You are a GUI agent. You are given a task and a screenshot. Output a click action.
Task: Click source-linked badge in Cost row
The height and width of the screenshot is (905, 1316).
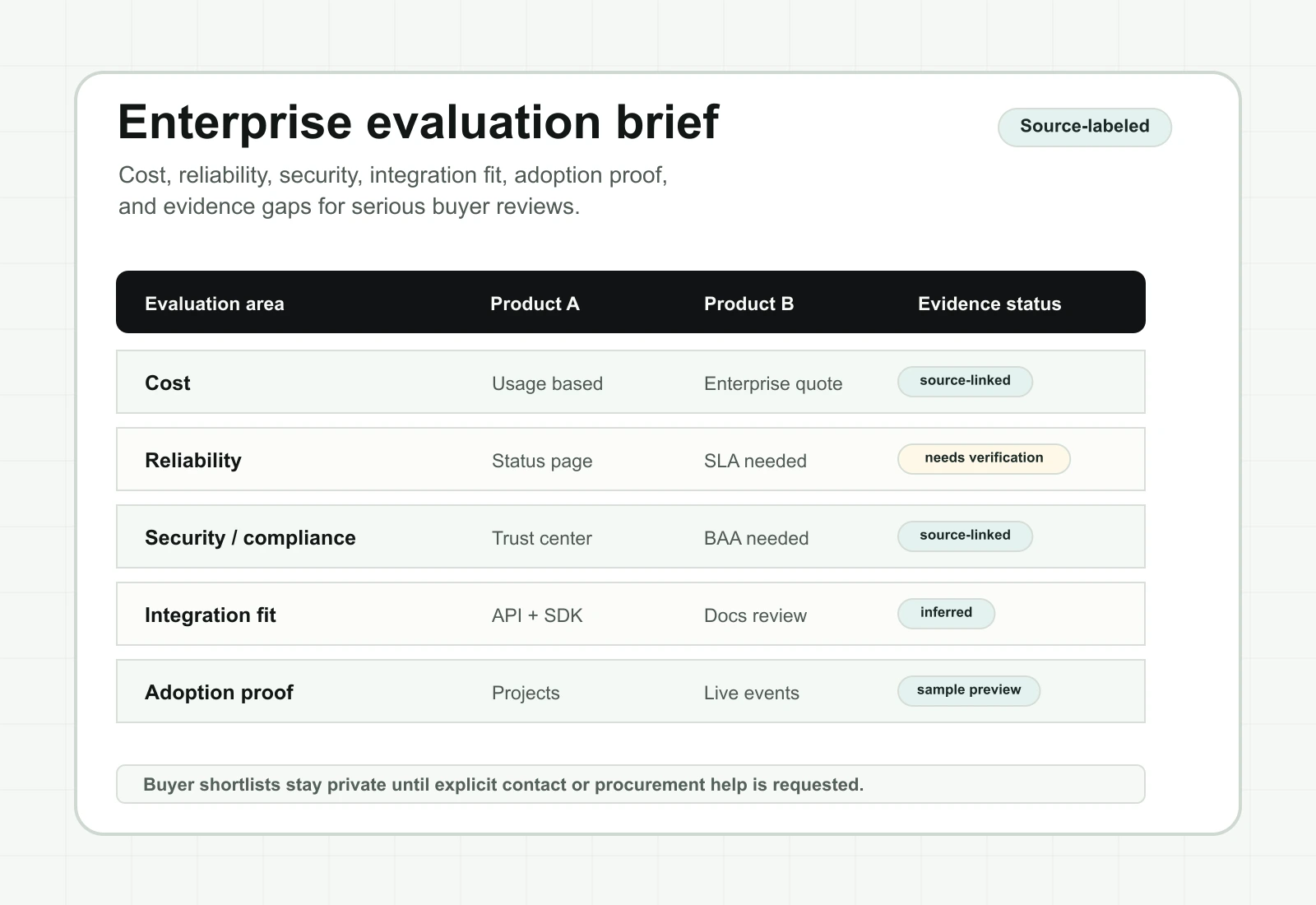pyautogui.click(x=965, y=381)
